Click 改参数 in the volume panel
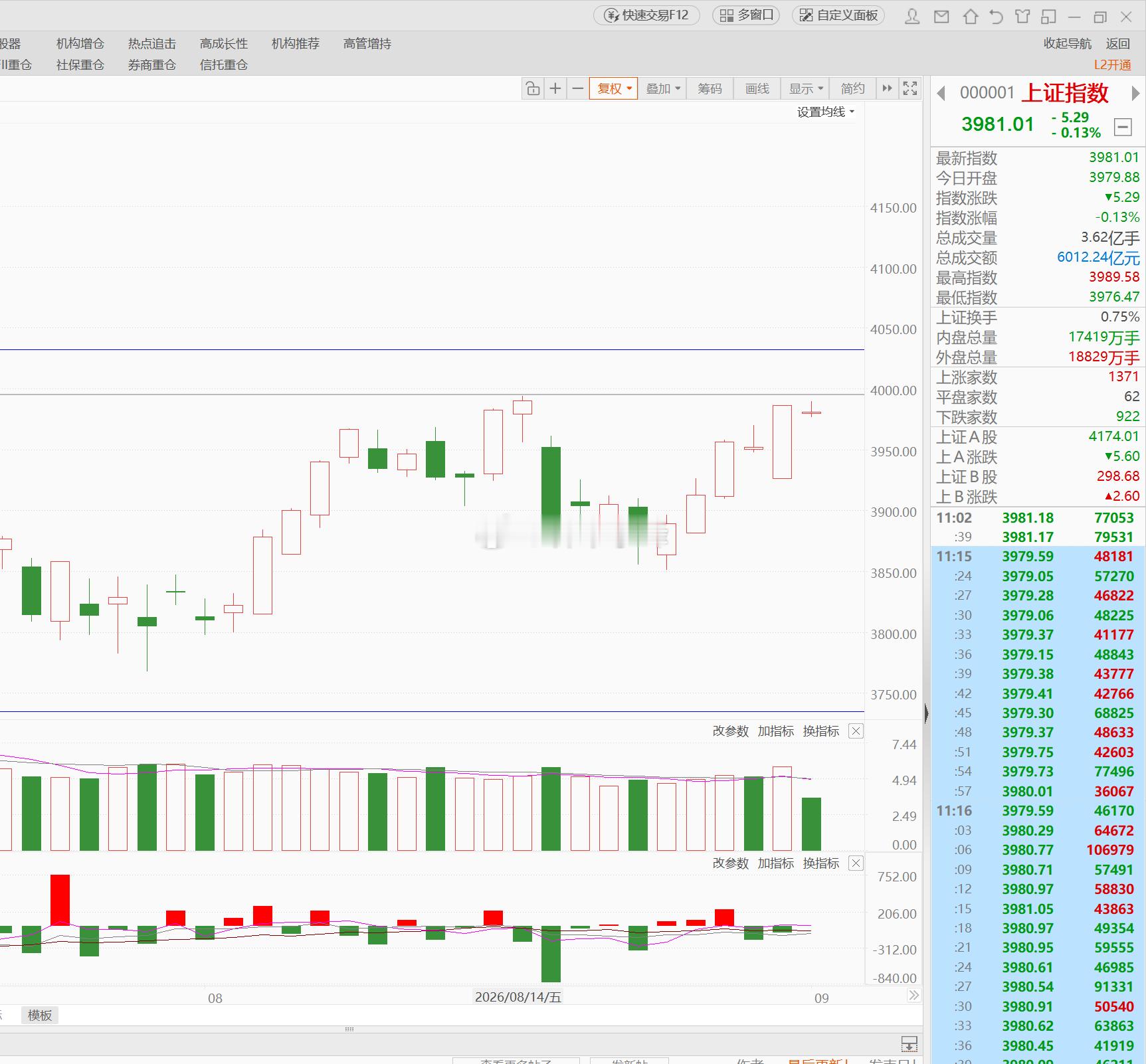 click(731, 731)
